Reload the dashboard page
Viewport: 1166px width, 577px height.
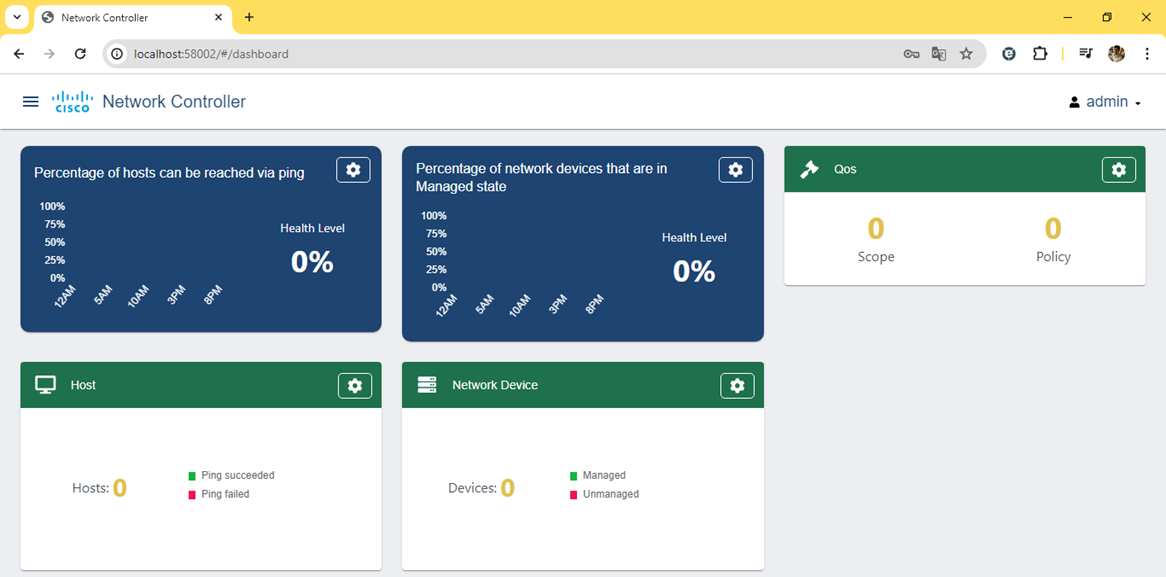[x=80, y=54]
